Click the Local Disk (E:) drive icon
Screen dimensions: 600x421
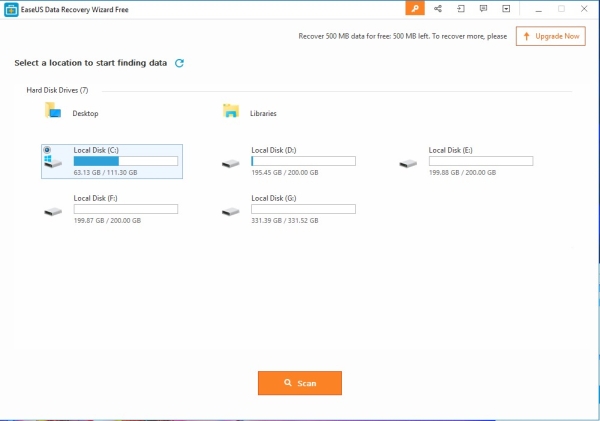(x=408, y=164)
